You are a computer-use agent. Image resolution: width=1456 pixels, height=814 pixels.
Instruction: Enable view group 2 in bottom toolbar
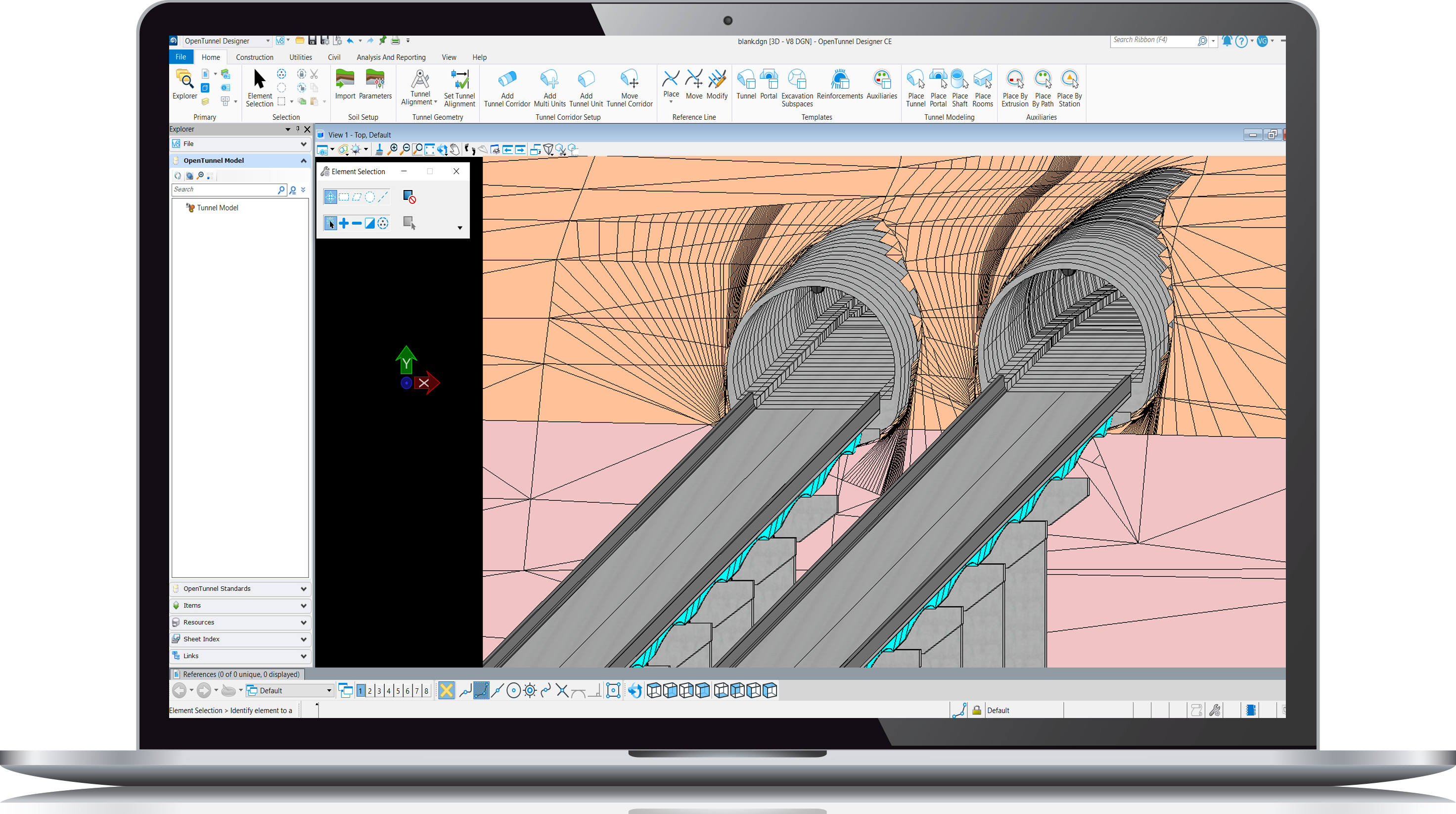point(369,690)
